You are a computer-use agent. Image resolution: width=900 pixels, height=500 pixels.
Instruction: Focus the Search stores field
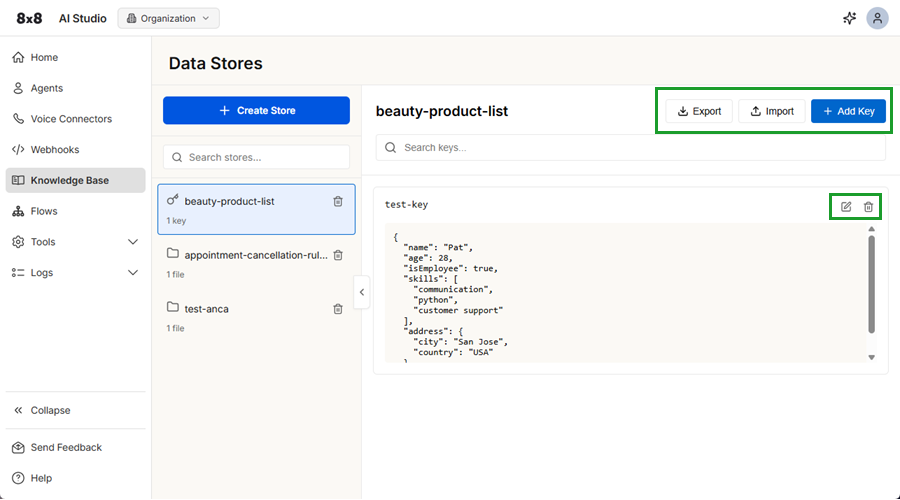point(256,157)
